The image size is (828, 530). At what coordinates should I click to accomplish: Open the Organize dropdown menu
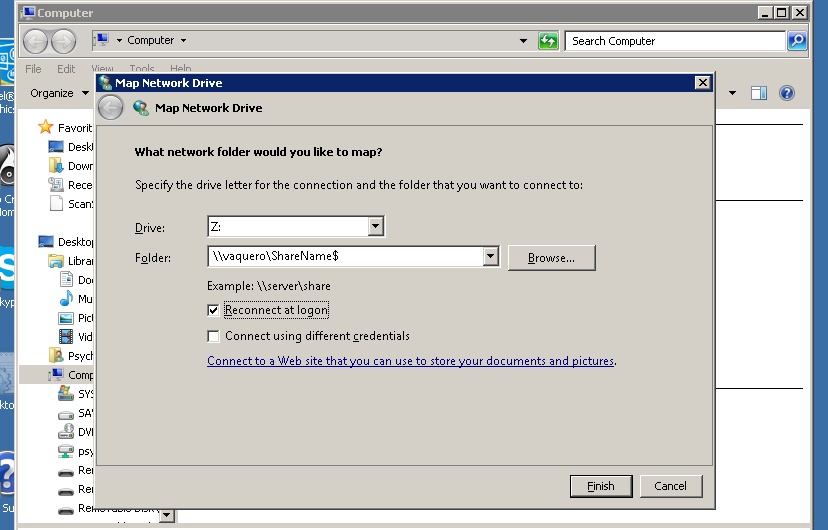click(x=59, y=93)
